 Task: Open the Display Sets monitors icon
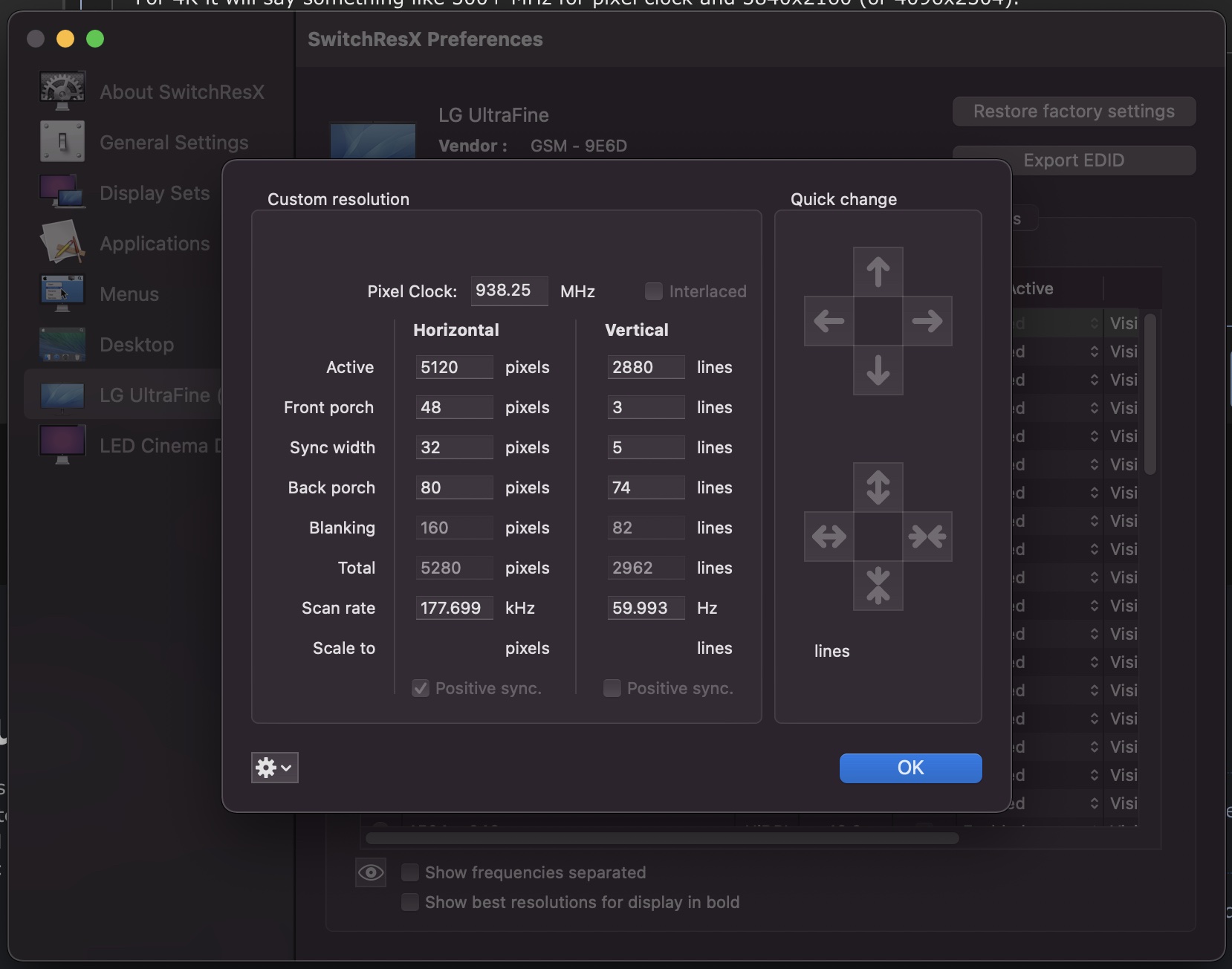pyautogui.click(x=62, y=192)
